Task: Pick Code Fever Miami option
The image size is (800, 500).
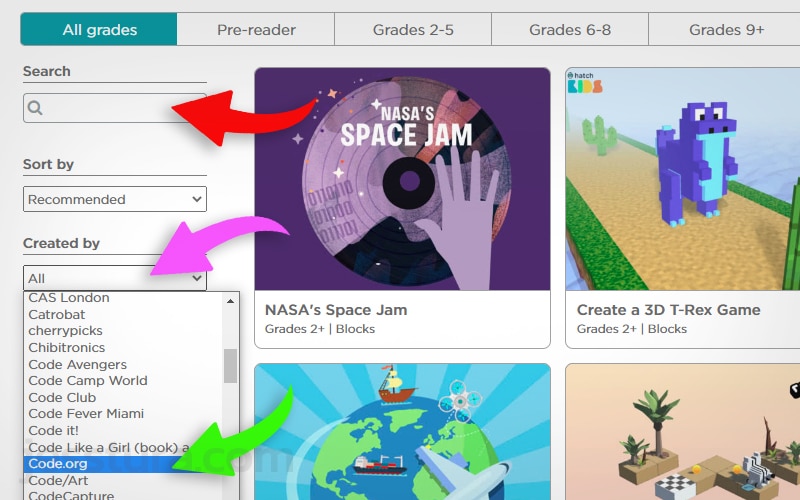Action: (123, 414)
